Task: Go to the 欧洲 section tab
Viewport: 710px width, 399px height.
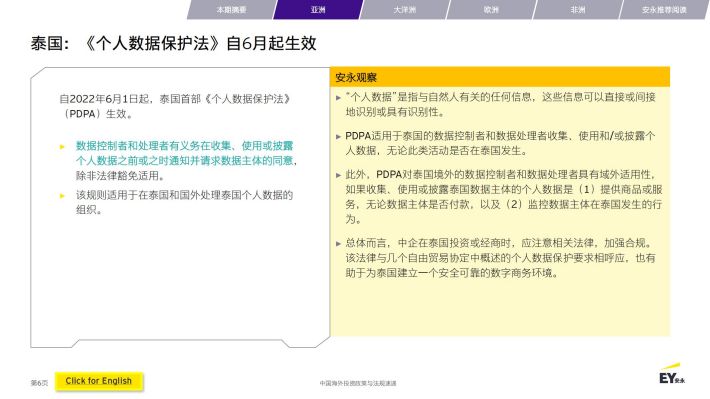Action: (x=491, y=10)
